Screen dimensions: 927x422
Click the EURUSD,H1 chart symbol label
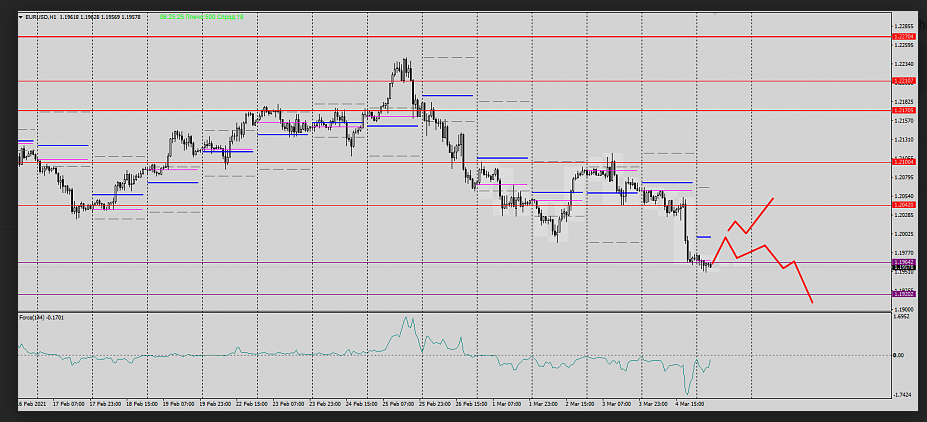(x=40, y=17)
